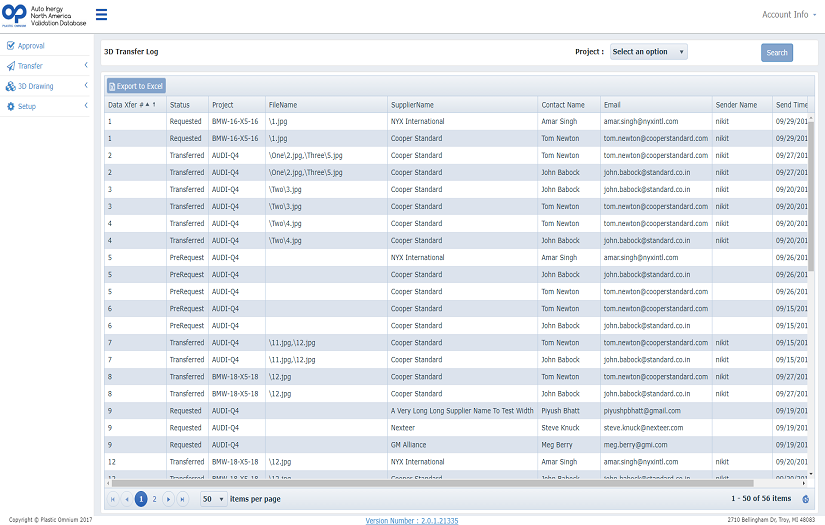Open the hamburger menu icon
825x525 pixels.
coord(102,14)
